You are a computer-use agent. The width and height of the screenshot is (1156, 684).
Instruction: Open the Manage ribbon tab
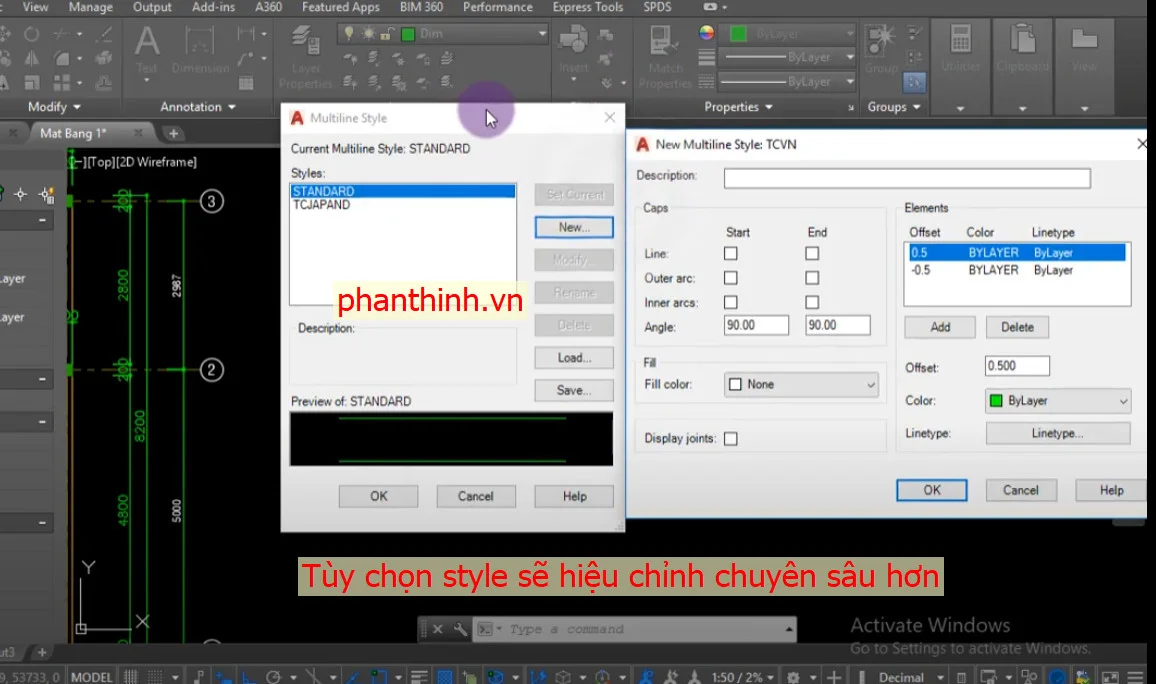pos(91,7)
